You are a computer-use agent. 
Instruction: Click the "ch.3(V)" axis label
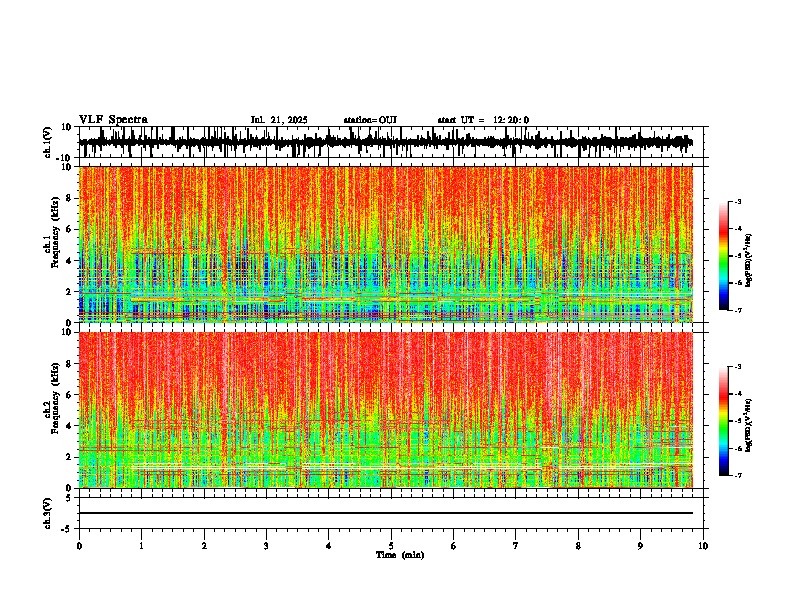pyautogui.click(x=48, y=513)
